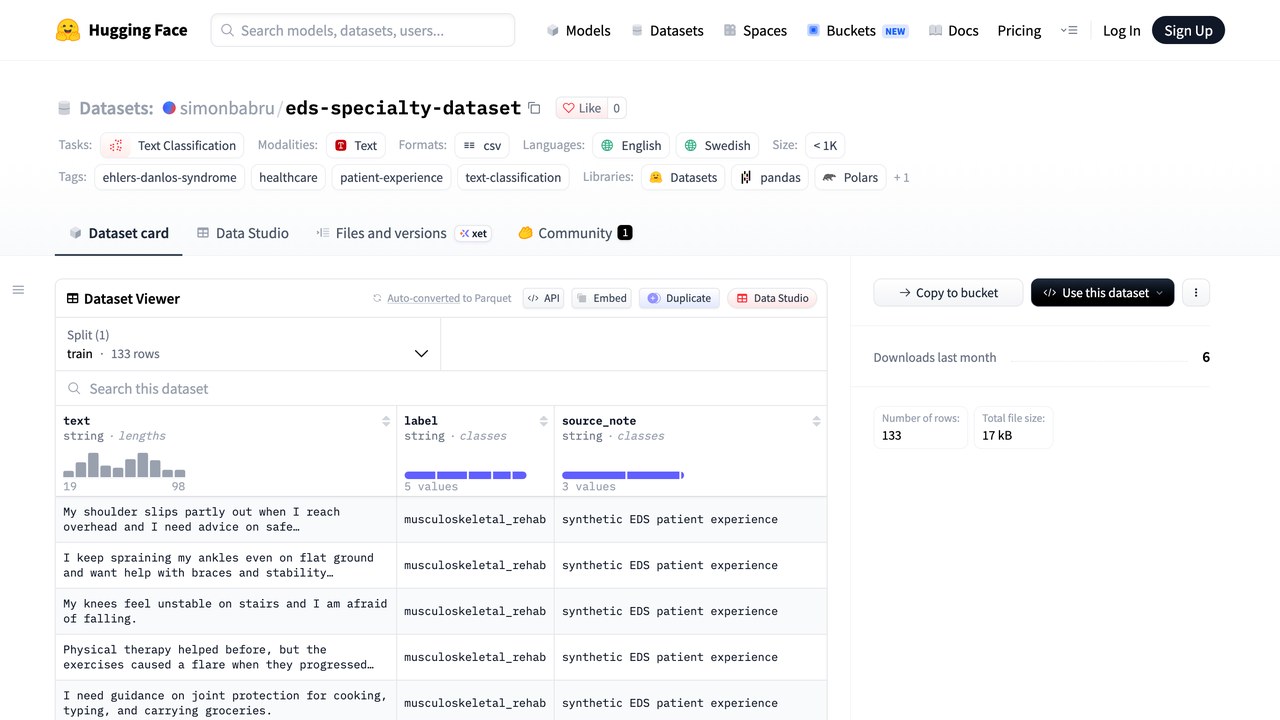Click the Search this dataset field
Image resolution: width=1280 pixels, height=720 pixels.
441,389
